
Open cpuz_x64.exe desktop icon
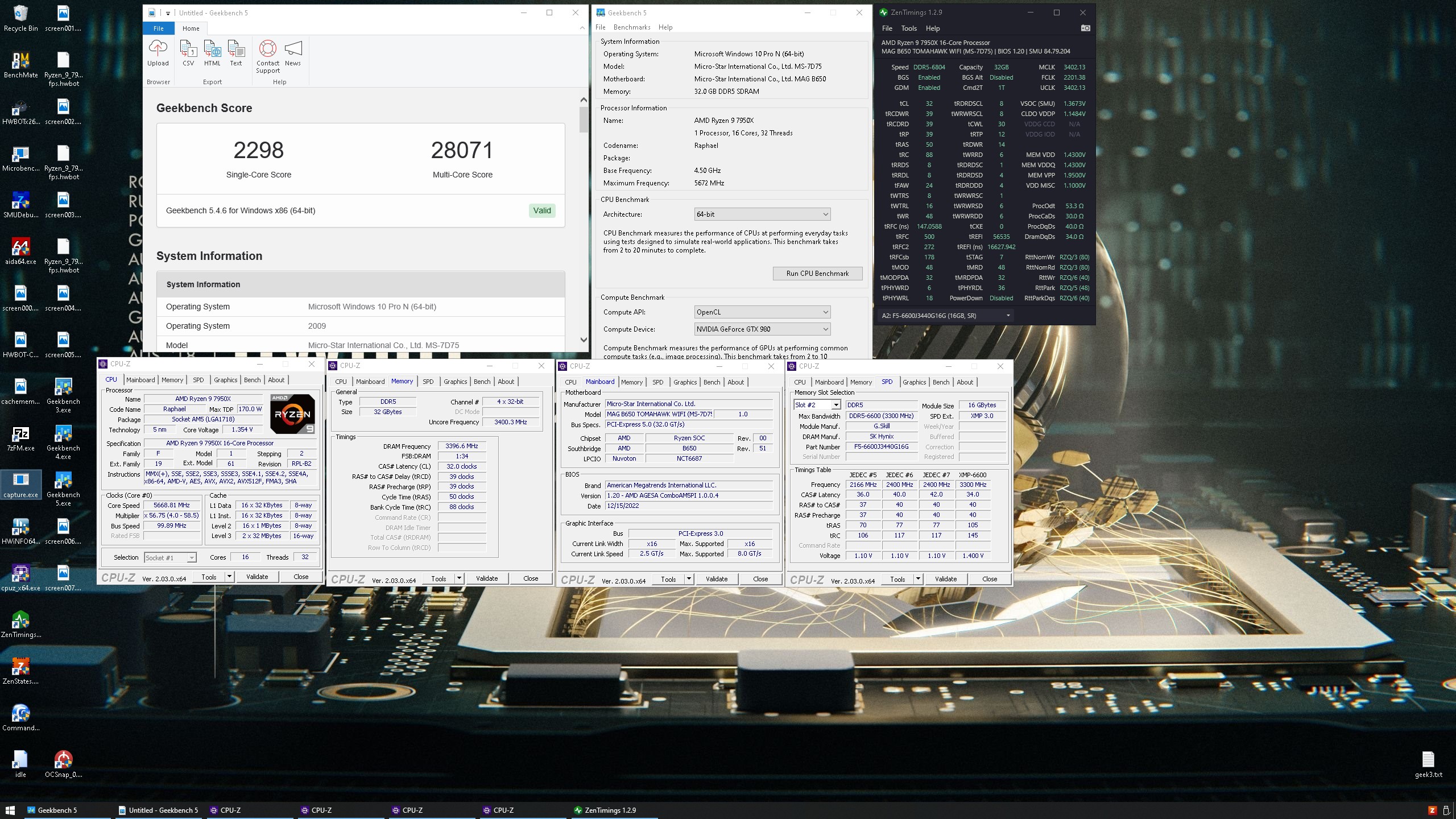click(x=20, y=578)
